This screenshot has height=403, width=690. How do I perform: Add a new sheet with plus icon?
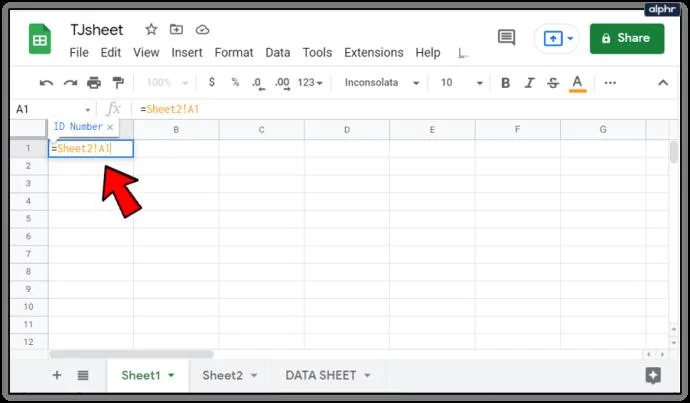tap(57, 375)
